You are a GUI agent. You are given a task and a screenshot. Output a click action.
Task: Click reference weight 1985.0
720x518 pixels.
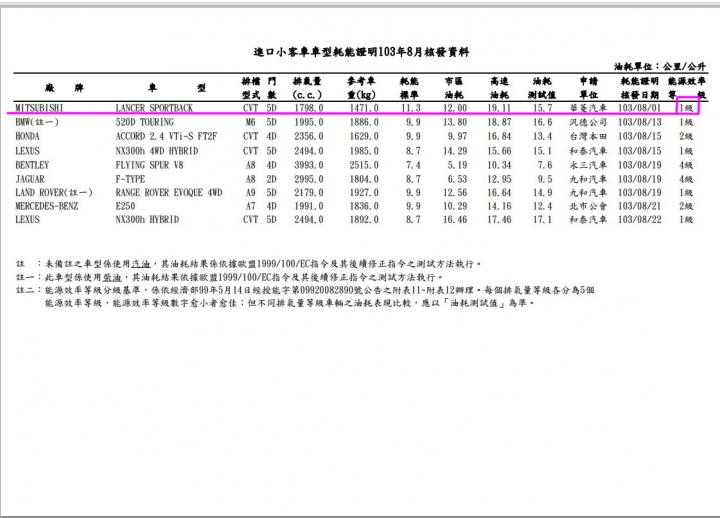[x=364, y=151]
